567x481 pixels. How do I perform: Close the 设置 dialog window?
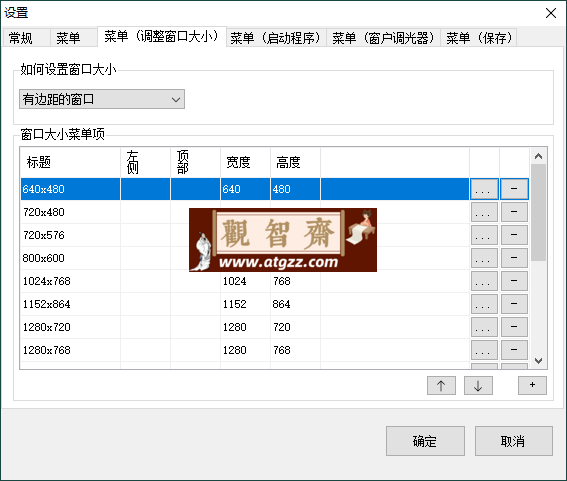(x=551, y=13)
